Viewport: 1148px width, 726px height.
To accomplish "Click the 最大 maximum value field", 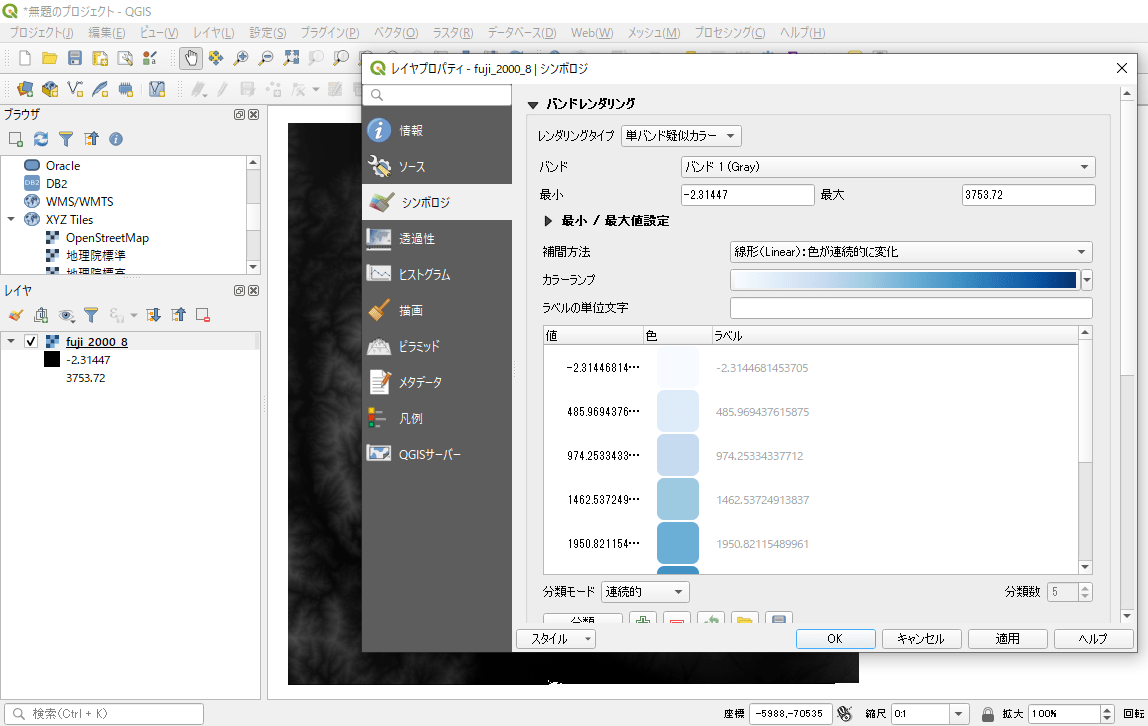I will coord(1029,195).
